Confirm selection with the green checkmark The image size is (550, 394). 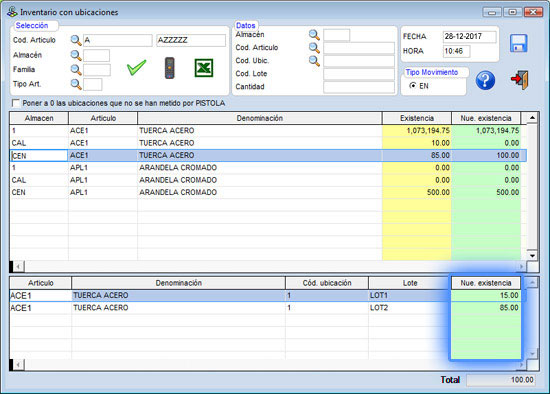136,67
